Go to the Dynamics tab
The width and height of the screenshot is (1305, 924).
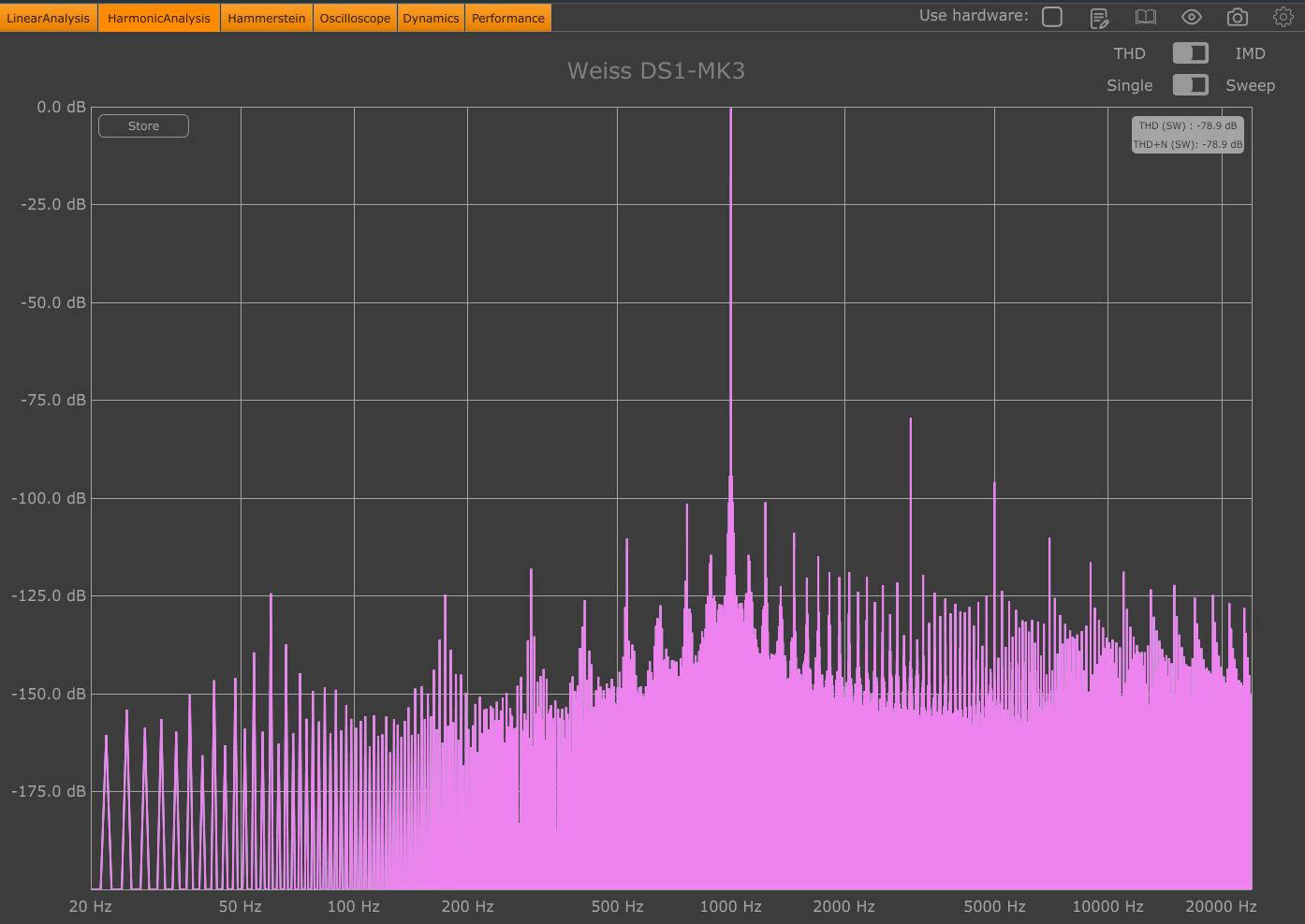click(431, 18)
